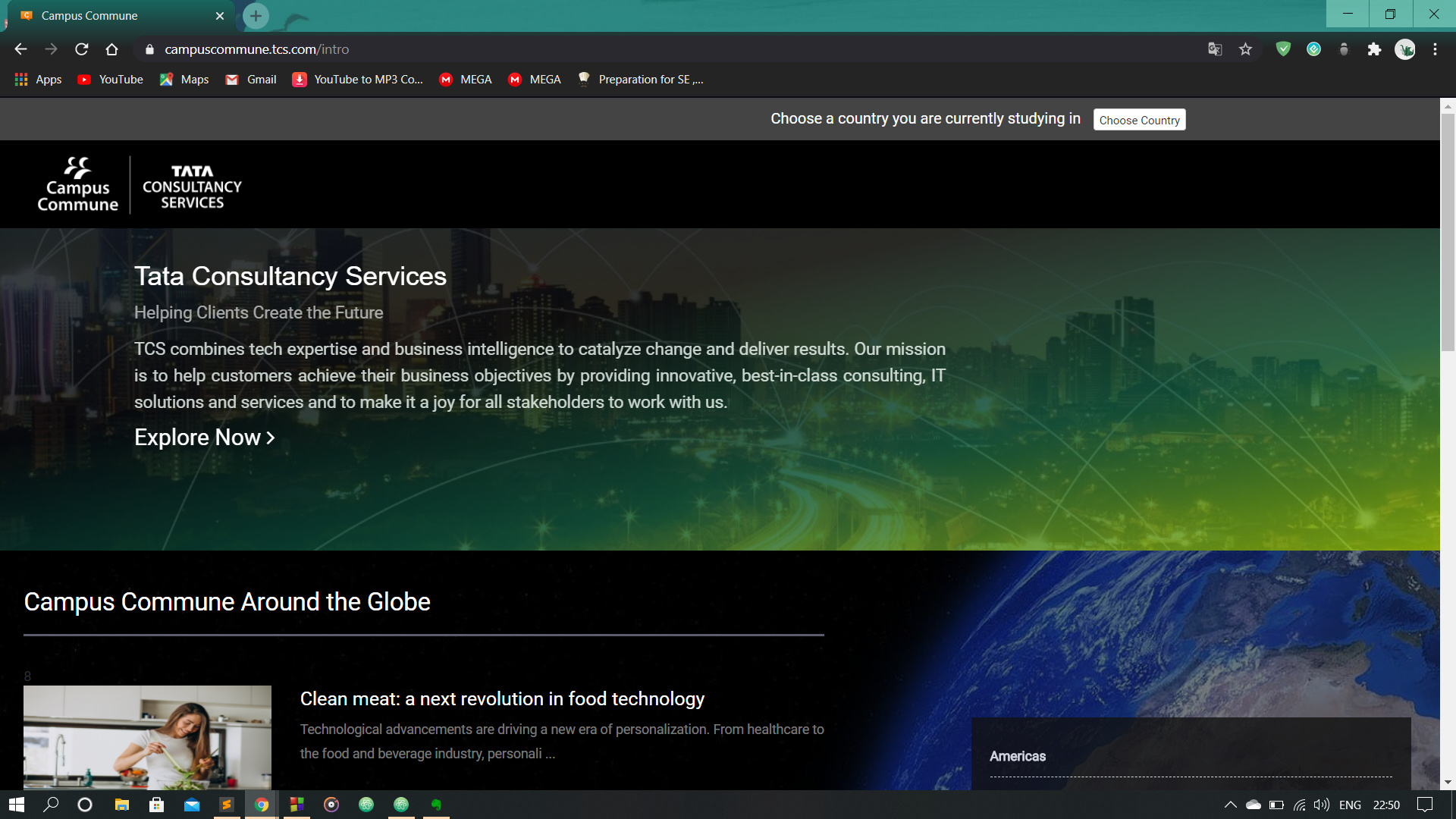Click the browser reload page icon
Viewport: 1456px width, 819px height.
[x=82, y=49]
